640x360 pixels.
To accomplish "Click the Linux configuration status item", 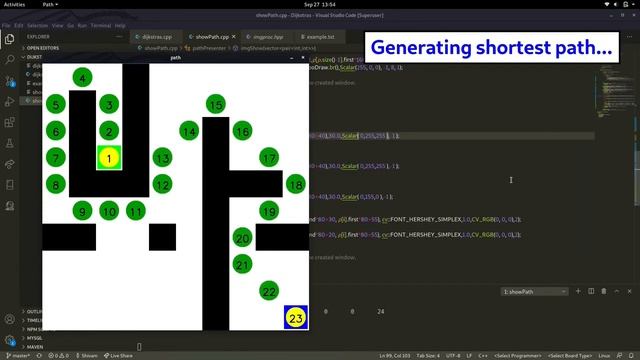I will (x=604, y=356).
